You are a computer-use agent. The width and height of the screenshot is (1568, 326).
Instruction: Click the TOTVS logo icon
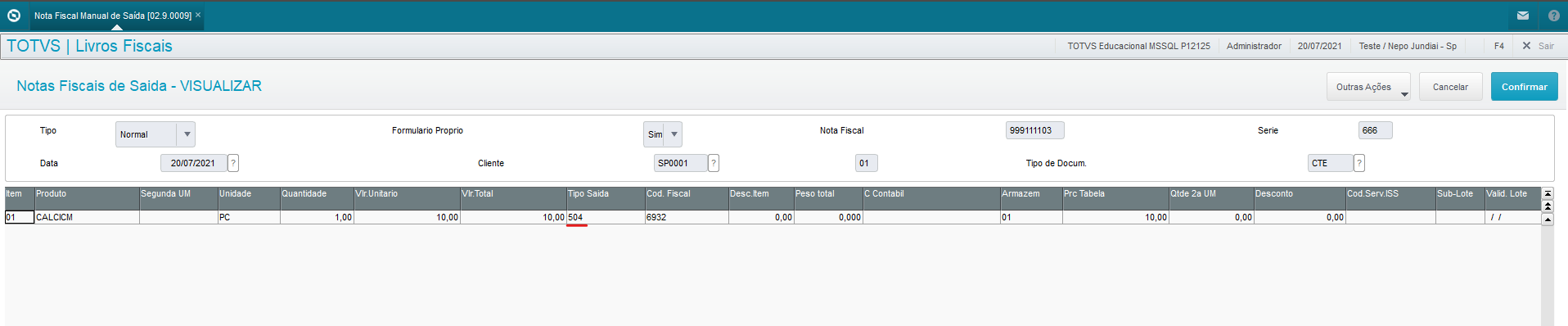14,15
